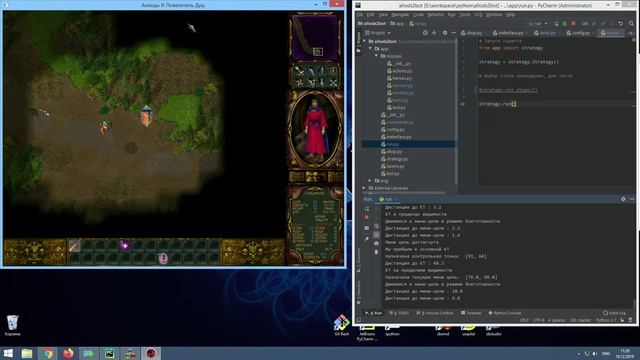Click the trash Clear All icon in Run panel
The width and height of the screenshot is (640, 360).
[x=376, y=252]
